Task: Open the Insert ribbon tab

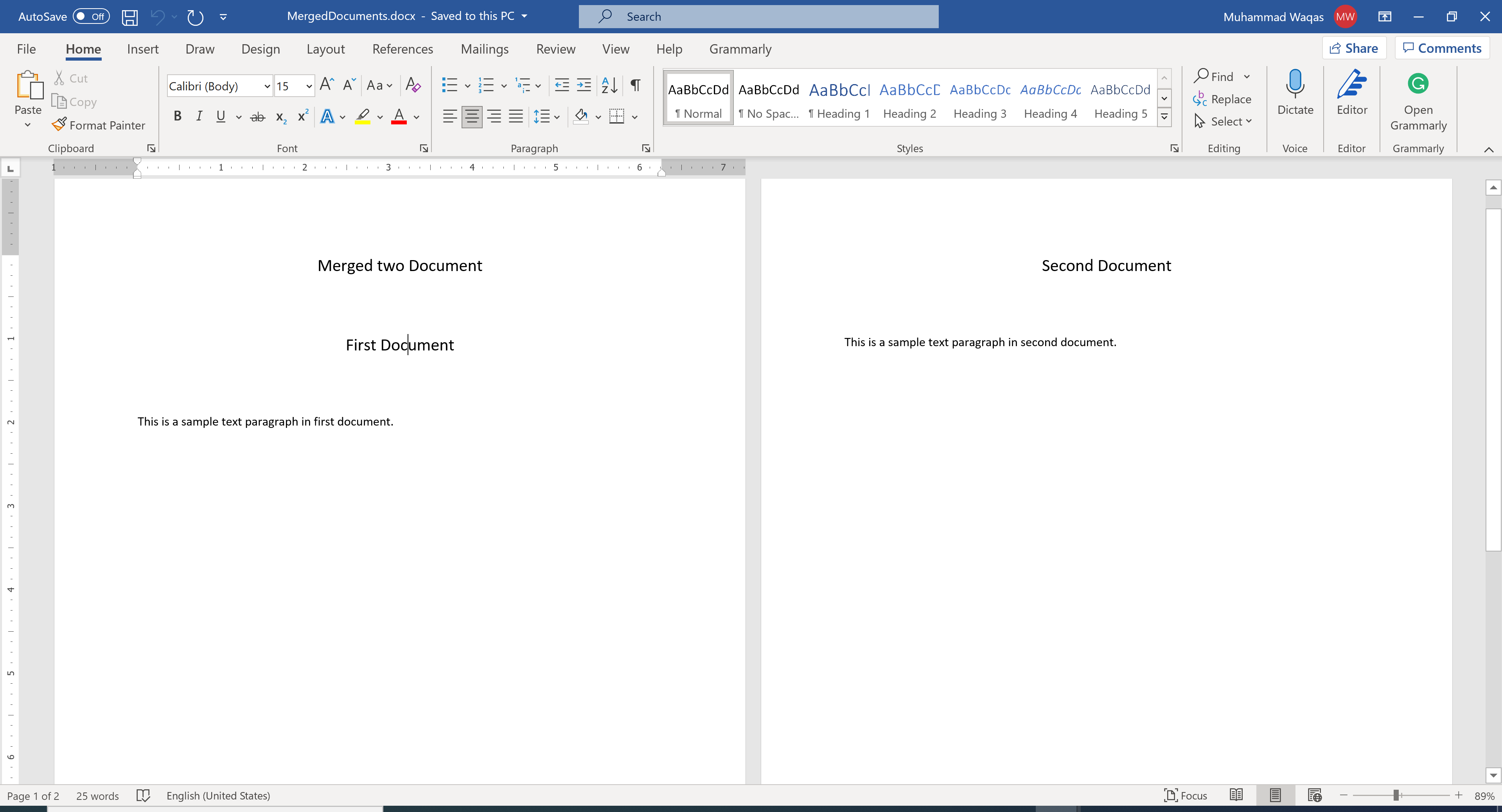Action: pyautogui.click(x=142, y=49)
